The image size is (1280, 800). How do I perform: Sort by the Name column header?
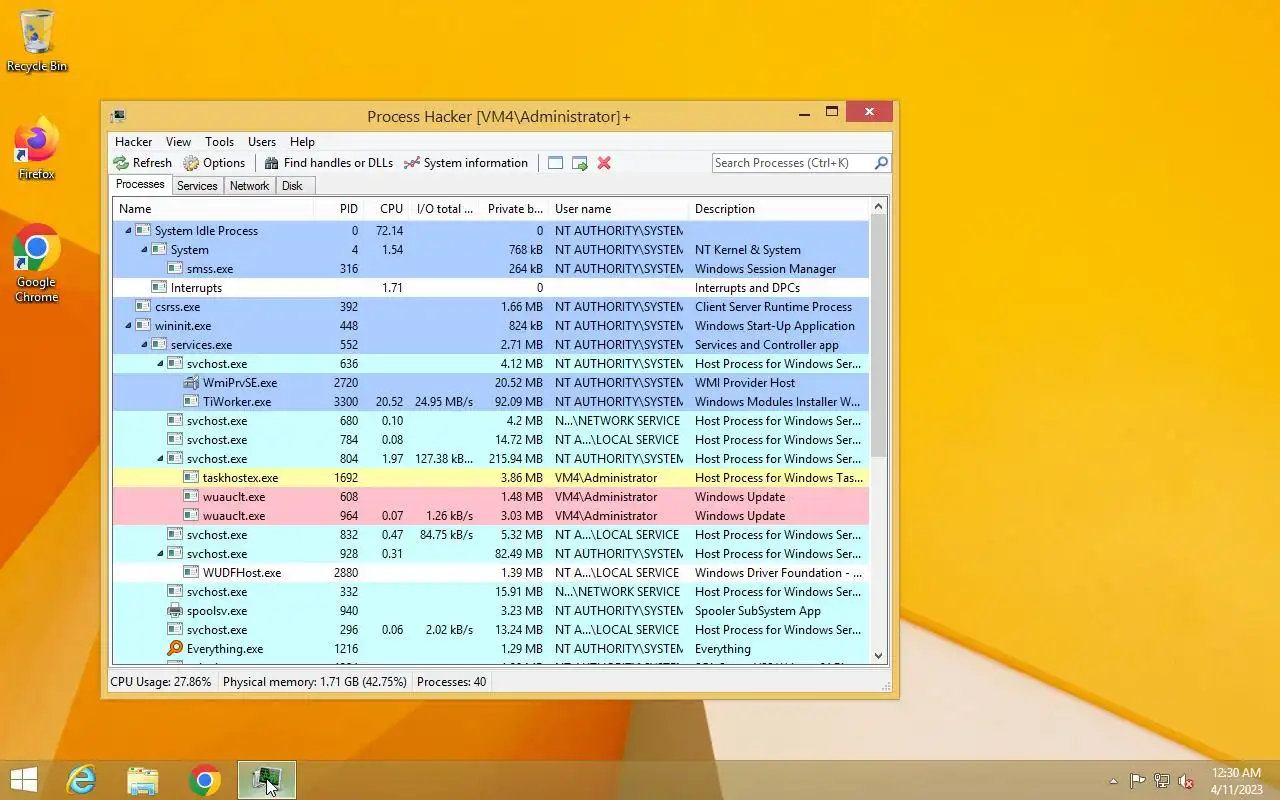click(x=213, y=209)
